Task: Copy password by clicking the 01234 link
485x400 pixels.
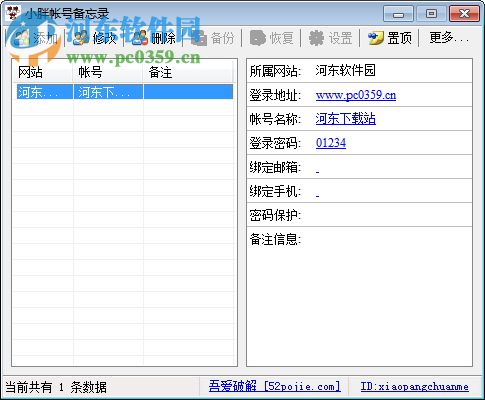Action: tap(331, 143)
